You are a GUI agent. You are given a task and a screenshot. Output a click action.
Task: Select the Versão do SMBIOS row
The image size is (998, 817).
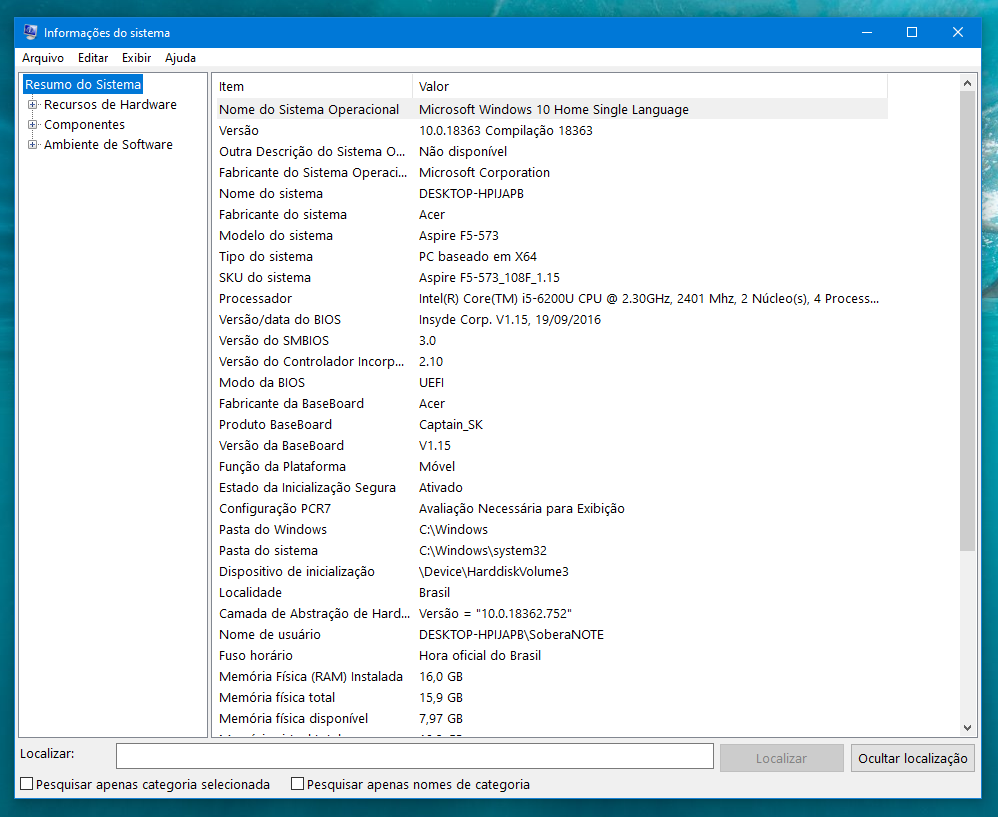click(552, 340)
